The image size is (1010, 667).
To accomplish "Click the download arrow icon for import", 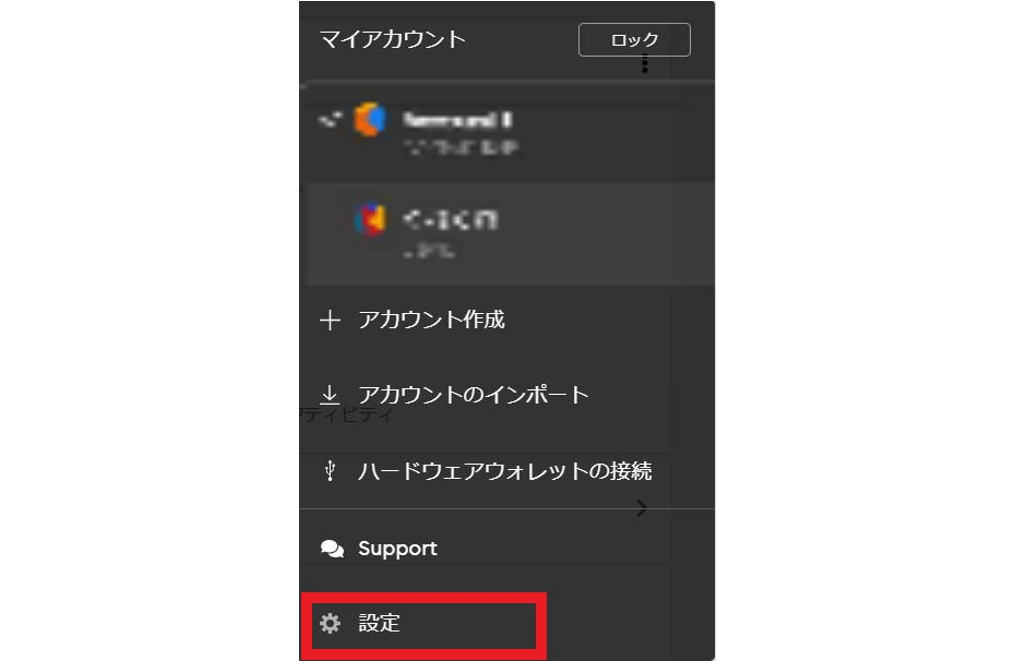I will tap(330, 395).
